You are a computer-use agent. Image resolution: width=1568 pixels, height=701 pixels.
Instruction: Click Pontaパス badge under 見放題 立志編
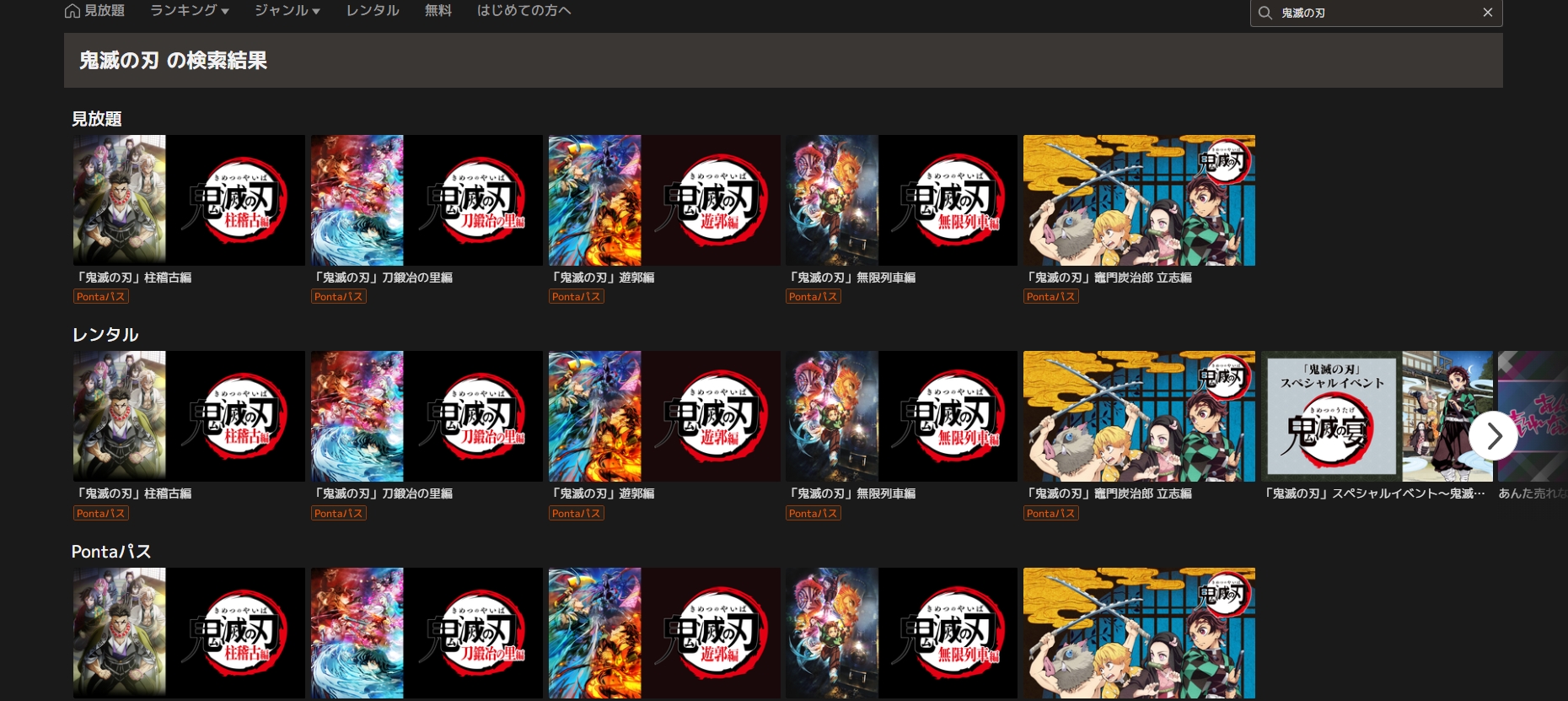pos(1051,297)
